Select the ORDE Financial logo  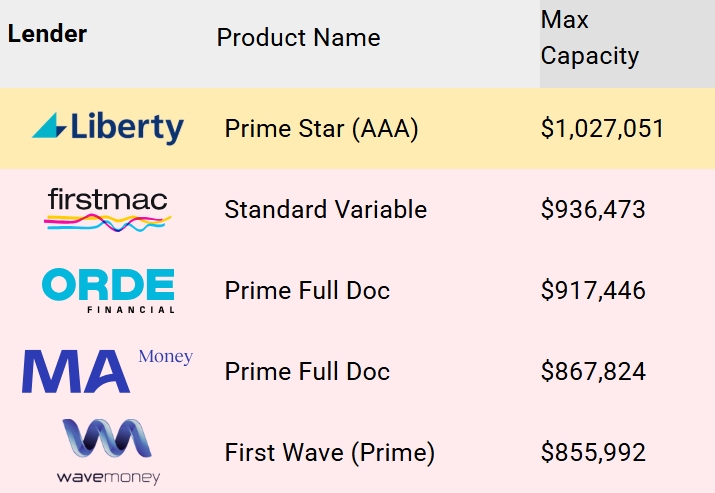tap(108, 291)
